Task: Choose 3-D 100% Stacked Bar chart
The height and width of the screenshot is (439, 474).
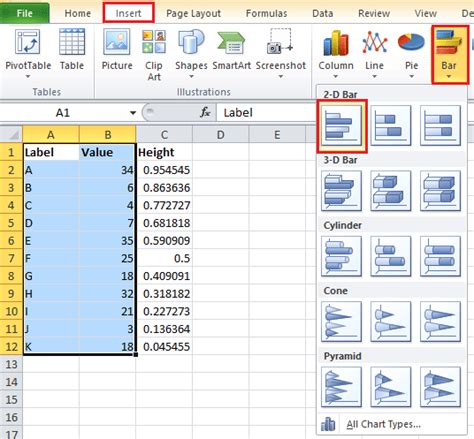Action: 440,191
